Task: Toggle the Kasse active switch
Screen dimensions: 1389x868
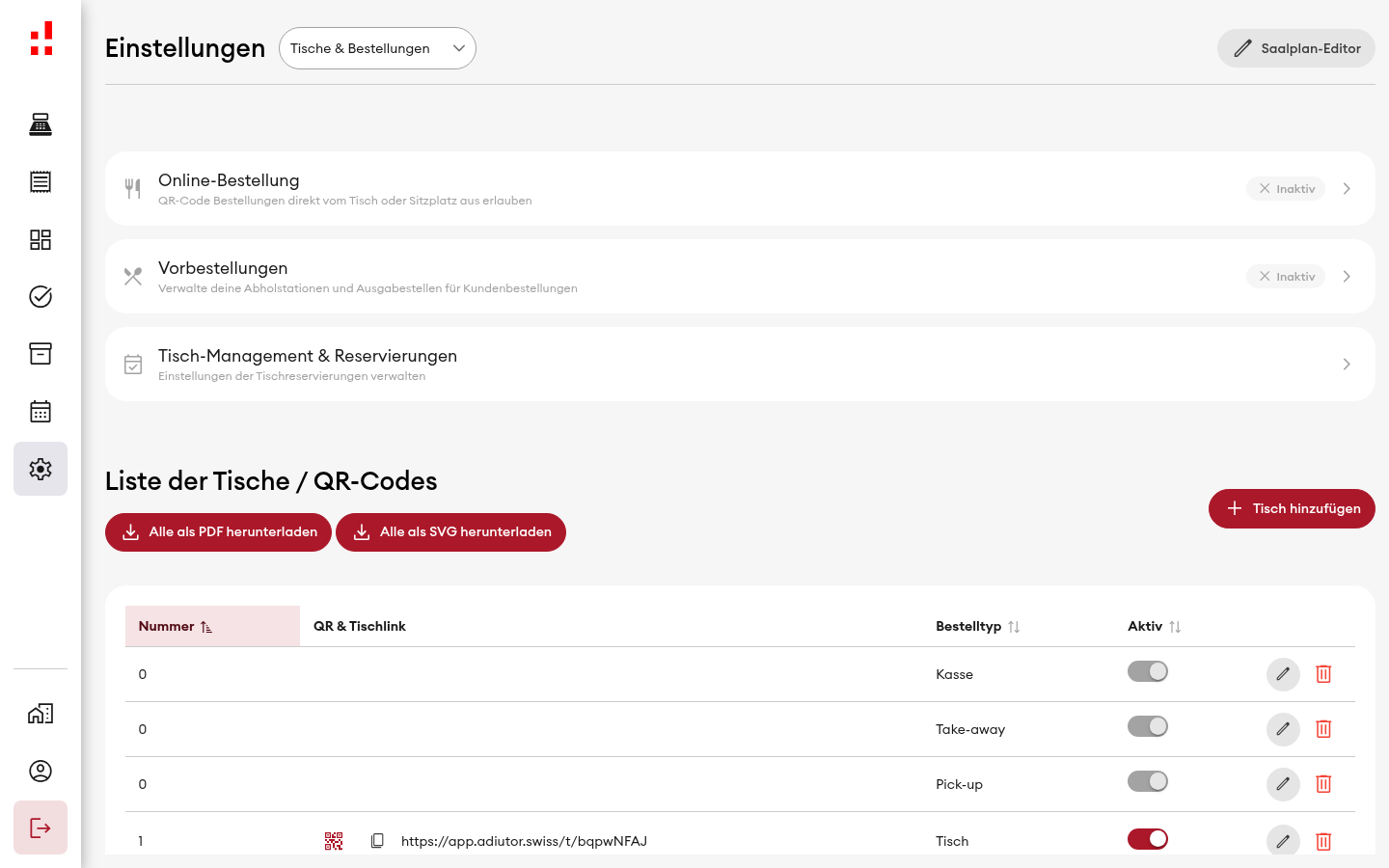Action: 1148,671
